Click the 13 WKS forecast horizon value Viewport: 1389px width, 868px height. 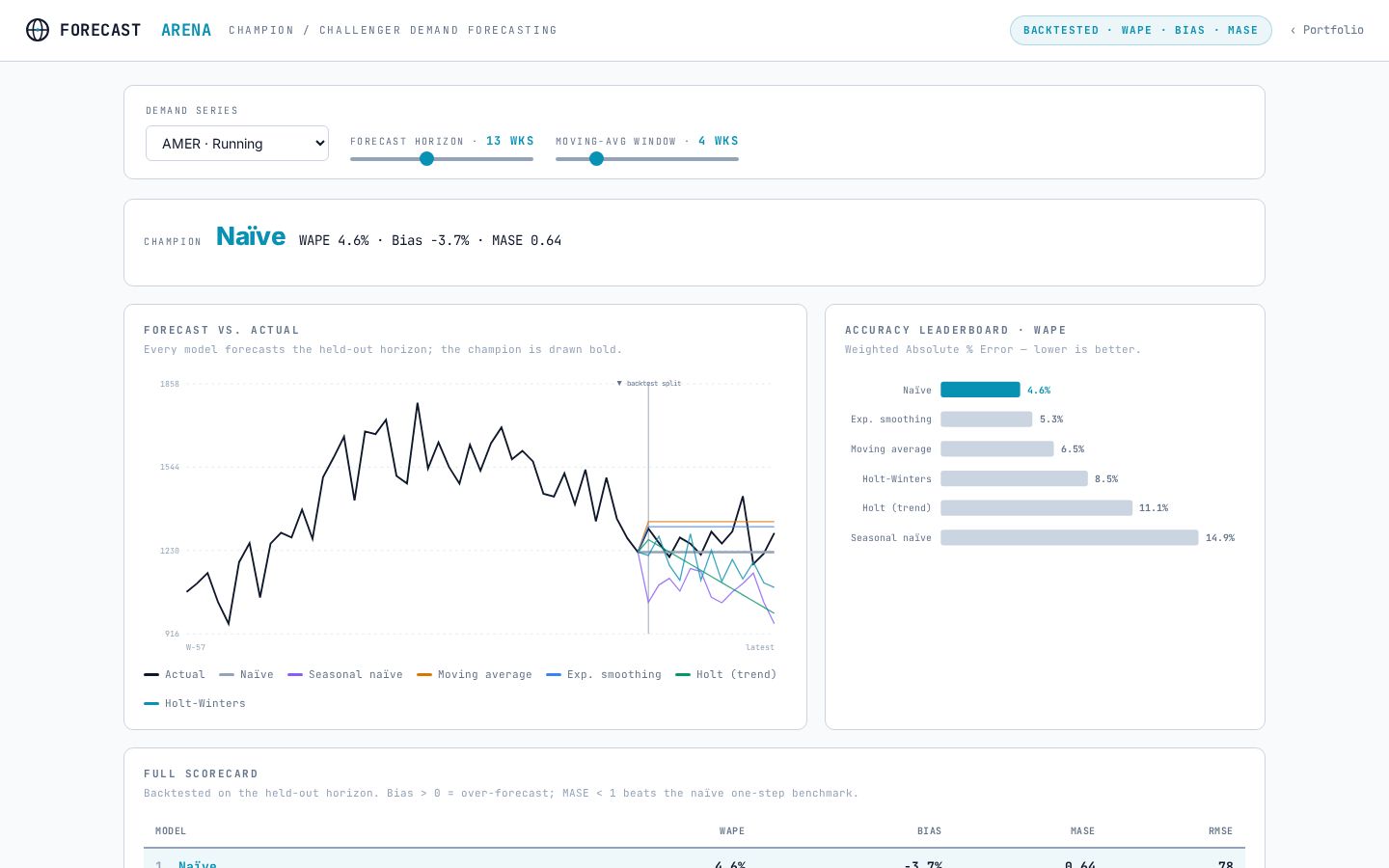click(510, 141)
